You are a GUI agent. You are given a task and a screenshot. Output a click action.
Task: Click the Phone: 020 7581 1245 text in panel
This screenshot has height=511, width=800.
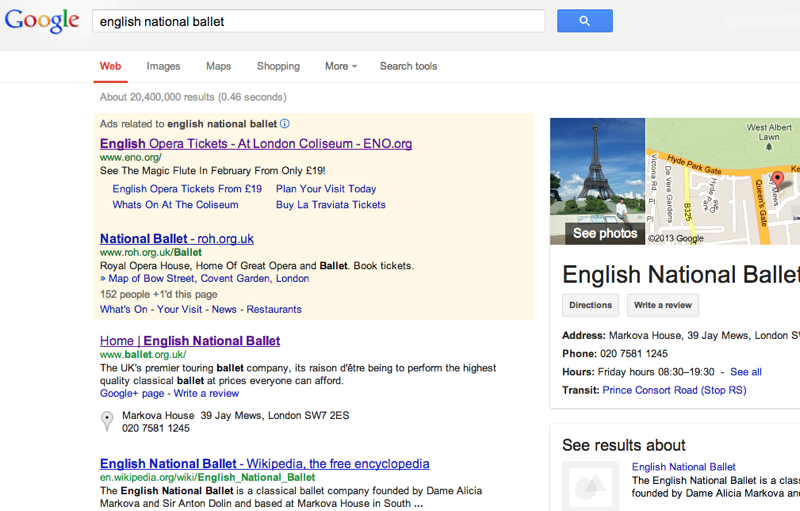(x=615, y=353)
